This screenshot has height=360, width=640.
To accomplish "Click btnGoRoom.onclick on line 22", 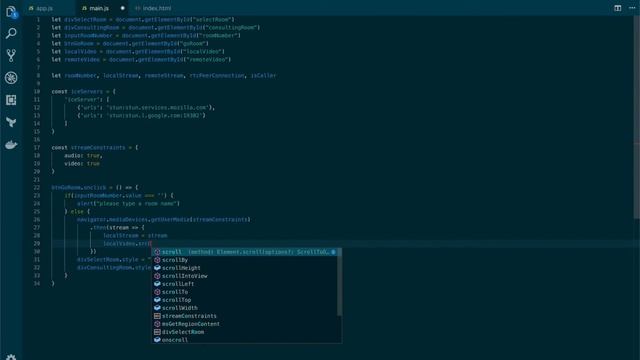I will pyautogui.click(x=79, y=188).
